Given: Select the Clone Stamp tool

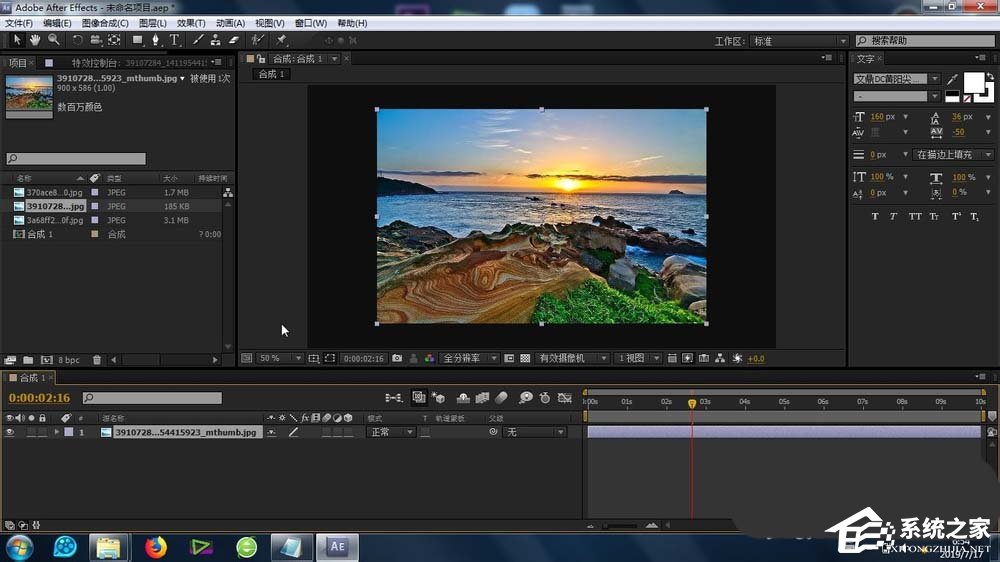Looking at the screenshot, I should (215, 40).
